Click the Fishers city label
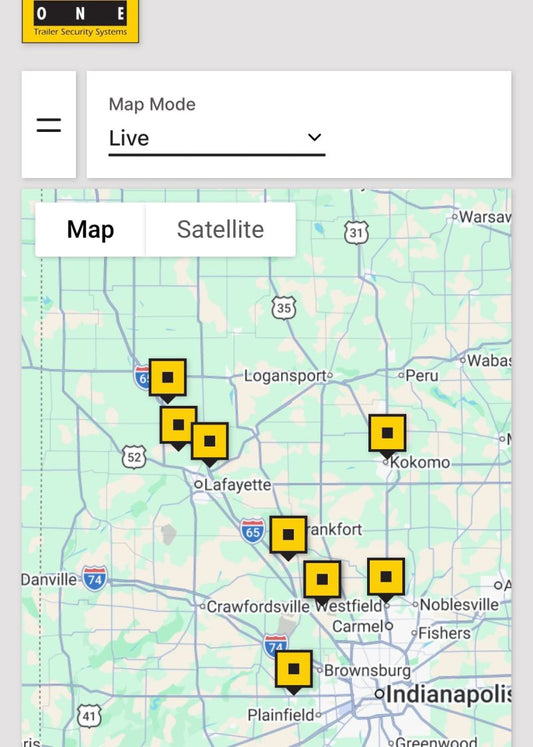 tap(444, 633)
